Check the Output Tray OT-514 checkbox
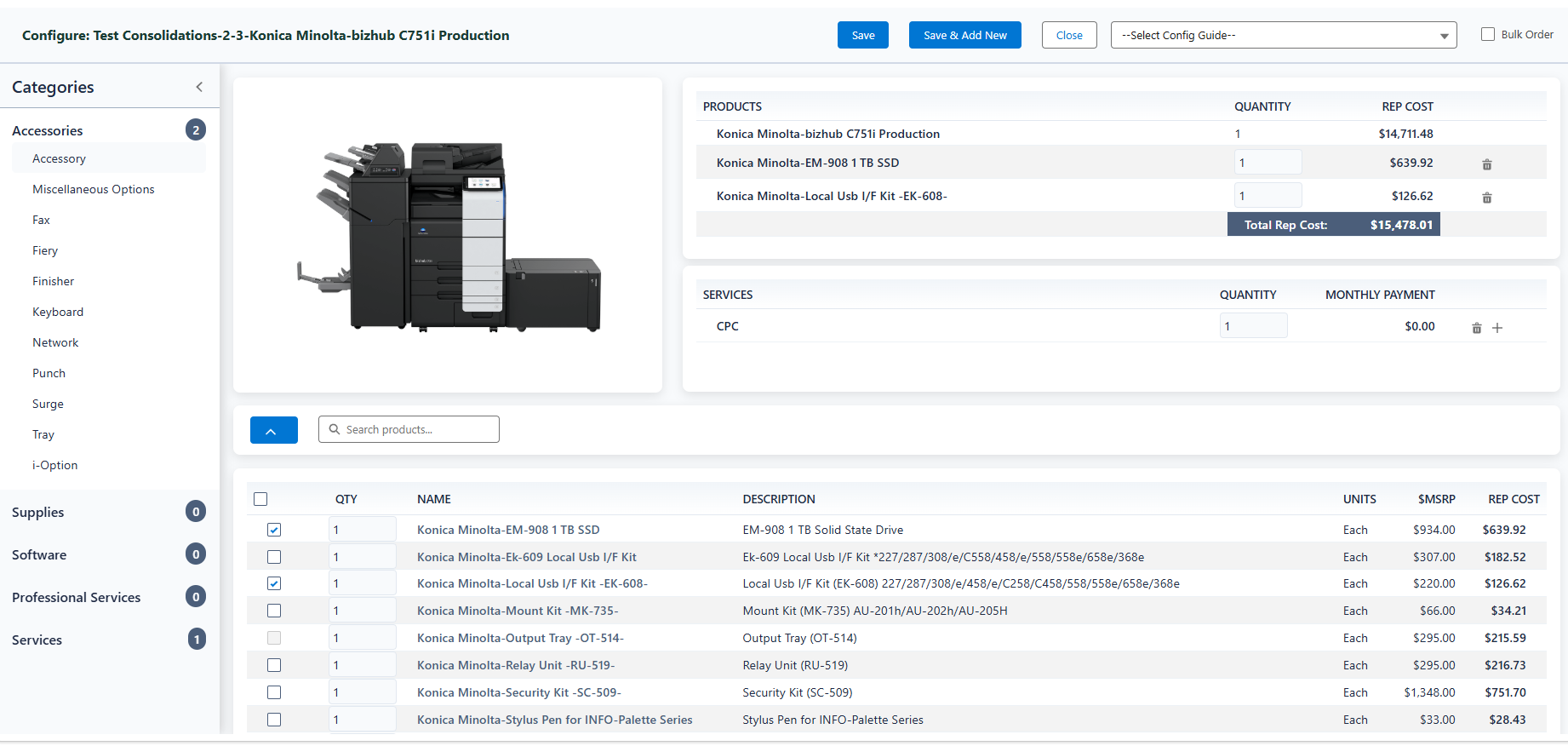This screenshot has height=746, width=1568. click(x=274, y=638)
